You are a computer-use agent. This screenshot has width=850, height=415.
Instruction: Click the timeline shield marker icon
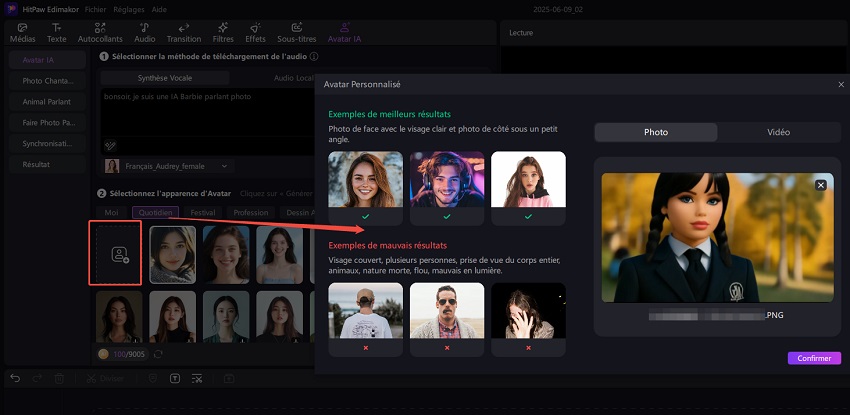point(153,378)
